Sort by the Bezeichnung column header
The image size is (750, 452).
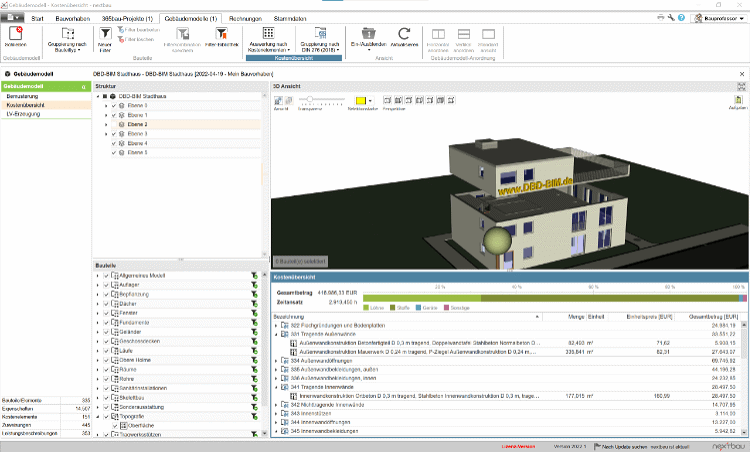[x=407, y=317]
